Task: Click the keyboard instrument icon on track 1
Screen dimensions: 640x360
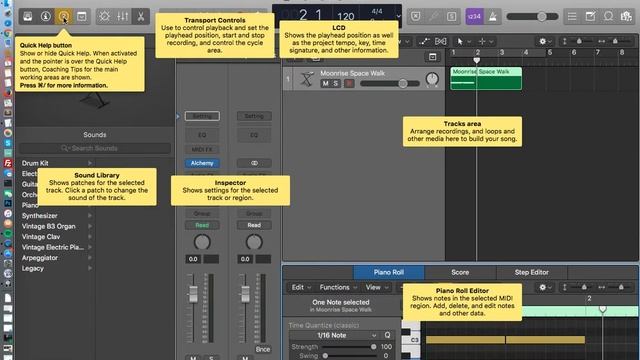Action: click(x=307, y=79)
